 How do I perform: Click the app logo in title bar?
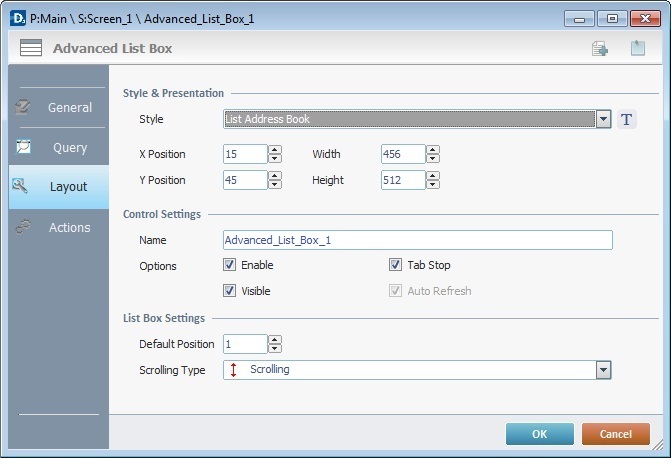click(x=18, y=19)
